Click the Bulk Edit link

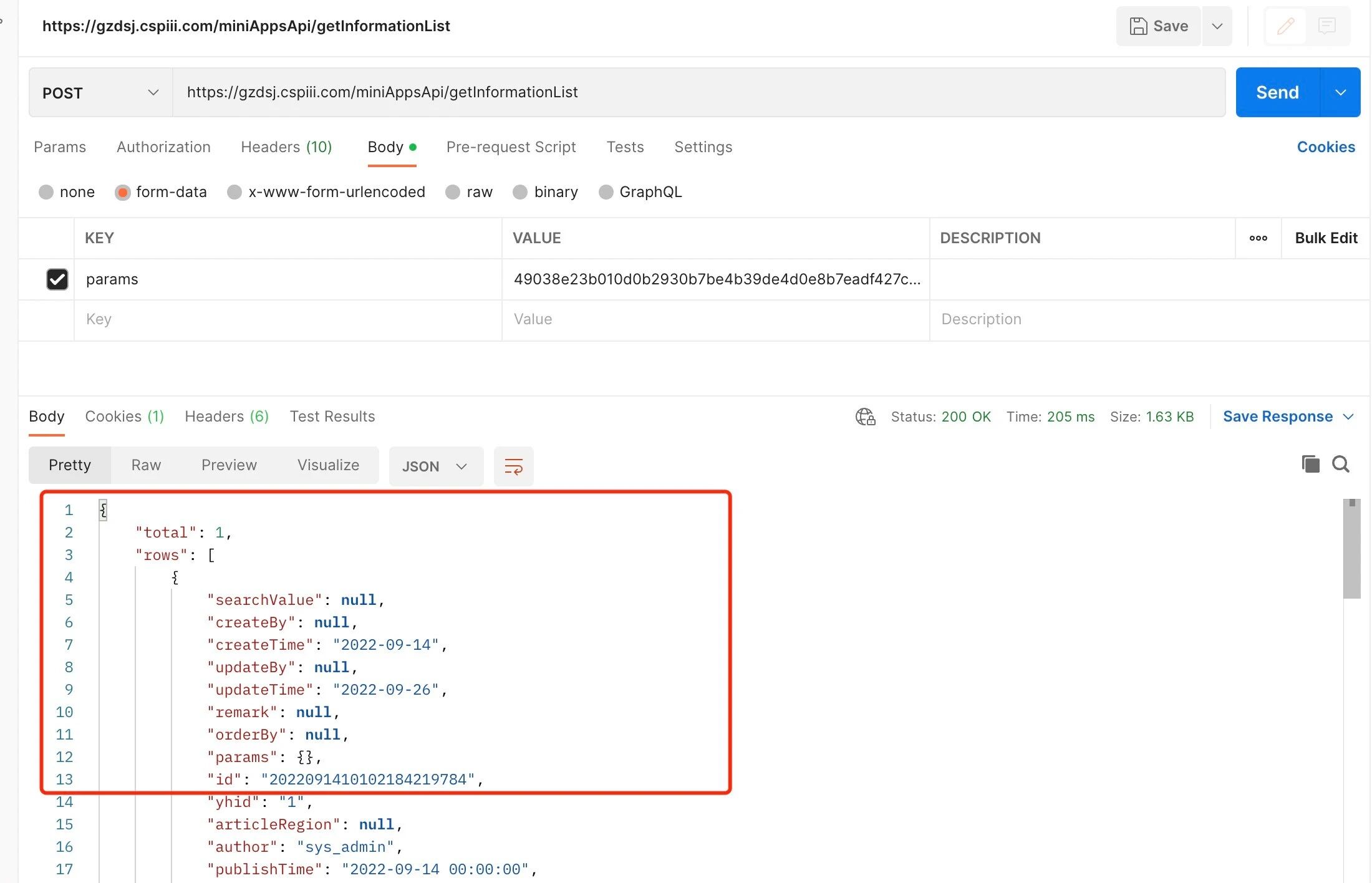pyautogui.click(x=1326, y=238)
